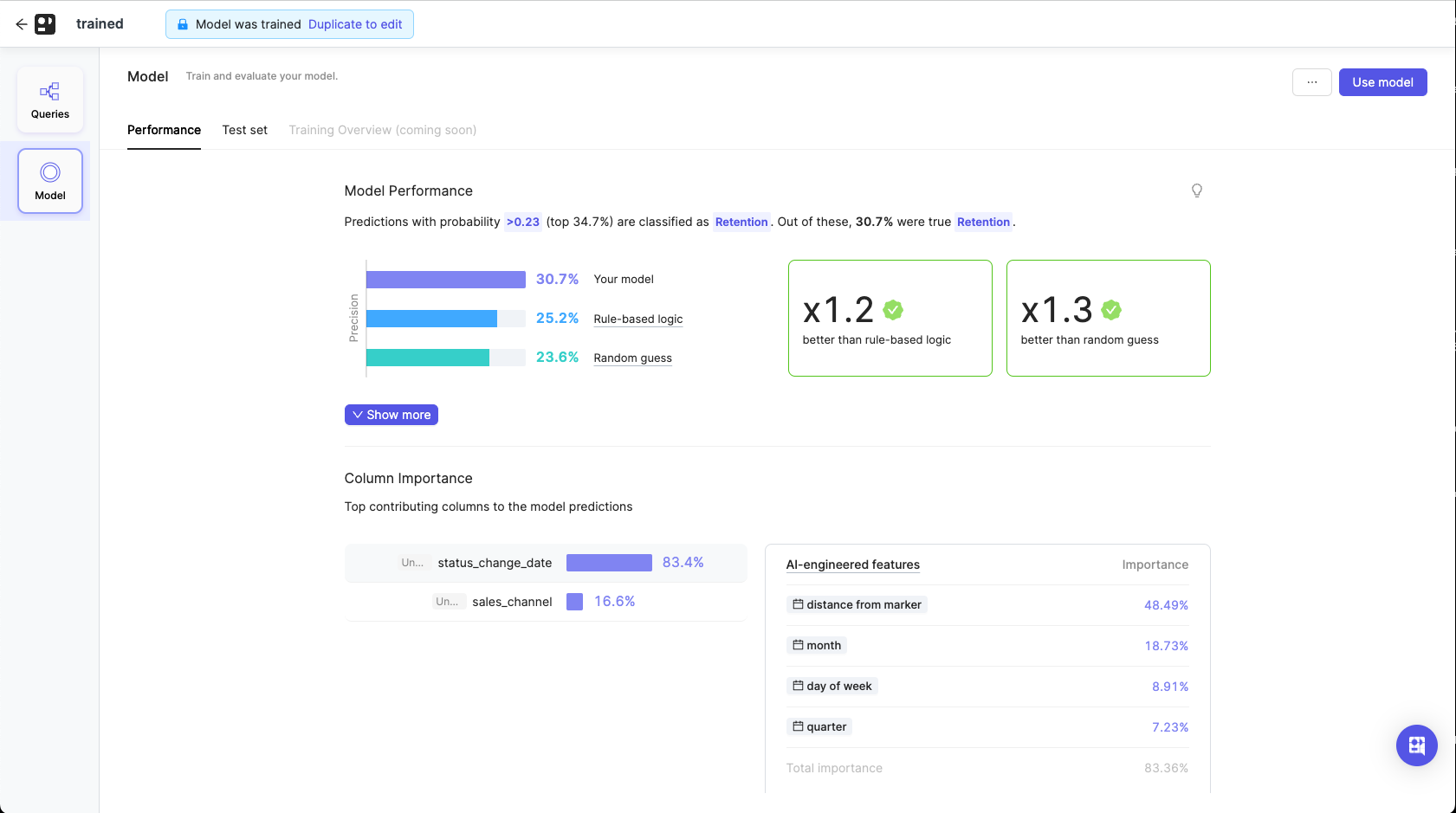This screenshot has width=1456, height=813.
Task: Click the back arrow next to project name
Action: (x=22, y=23)
